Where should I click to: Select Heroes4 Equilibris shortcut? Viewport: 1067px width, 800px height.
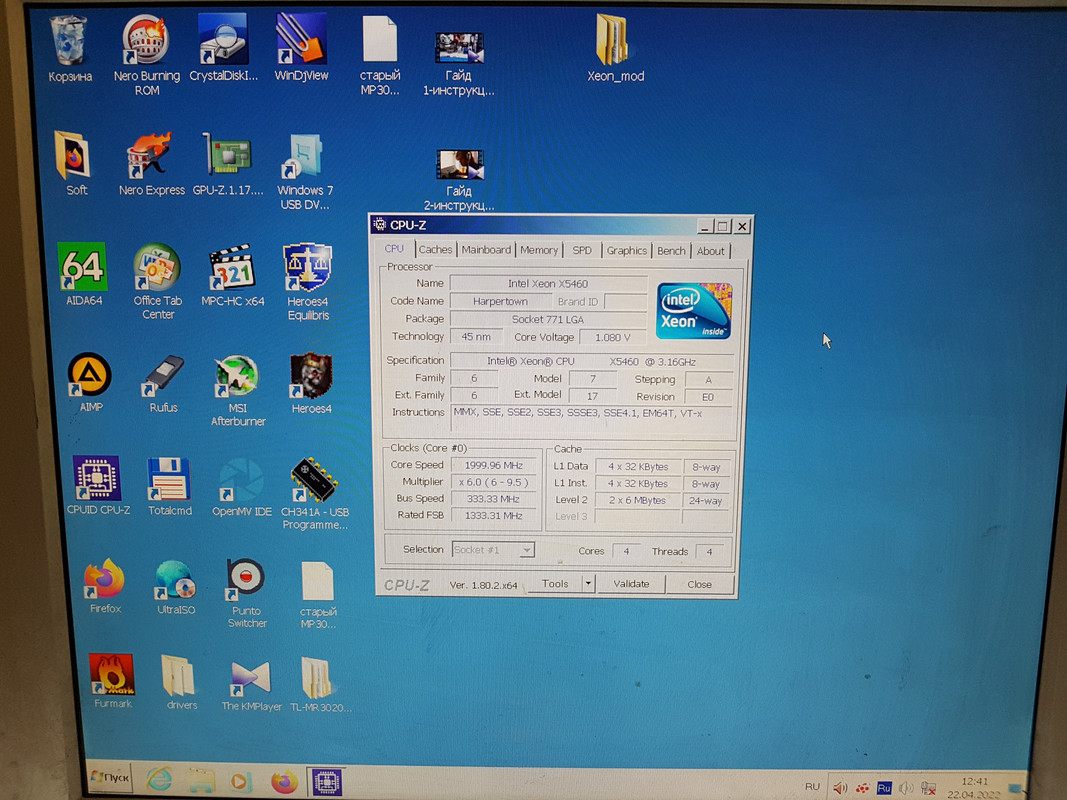click(308, 281)
